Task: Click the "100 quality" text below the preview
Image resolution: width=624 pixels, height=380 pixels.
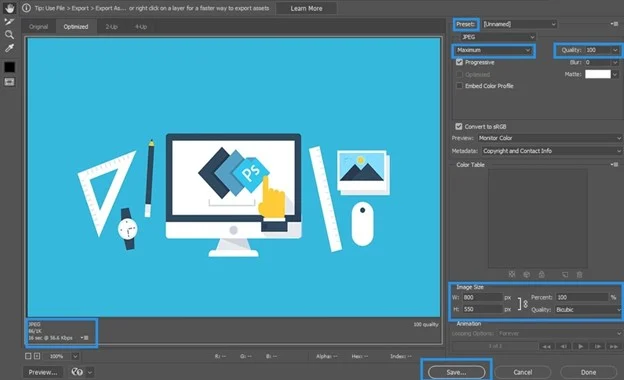Action: [x=426, y=324]
